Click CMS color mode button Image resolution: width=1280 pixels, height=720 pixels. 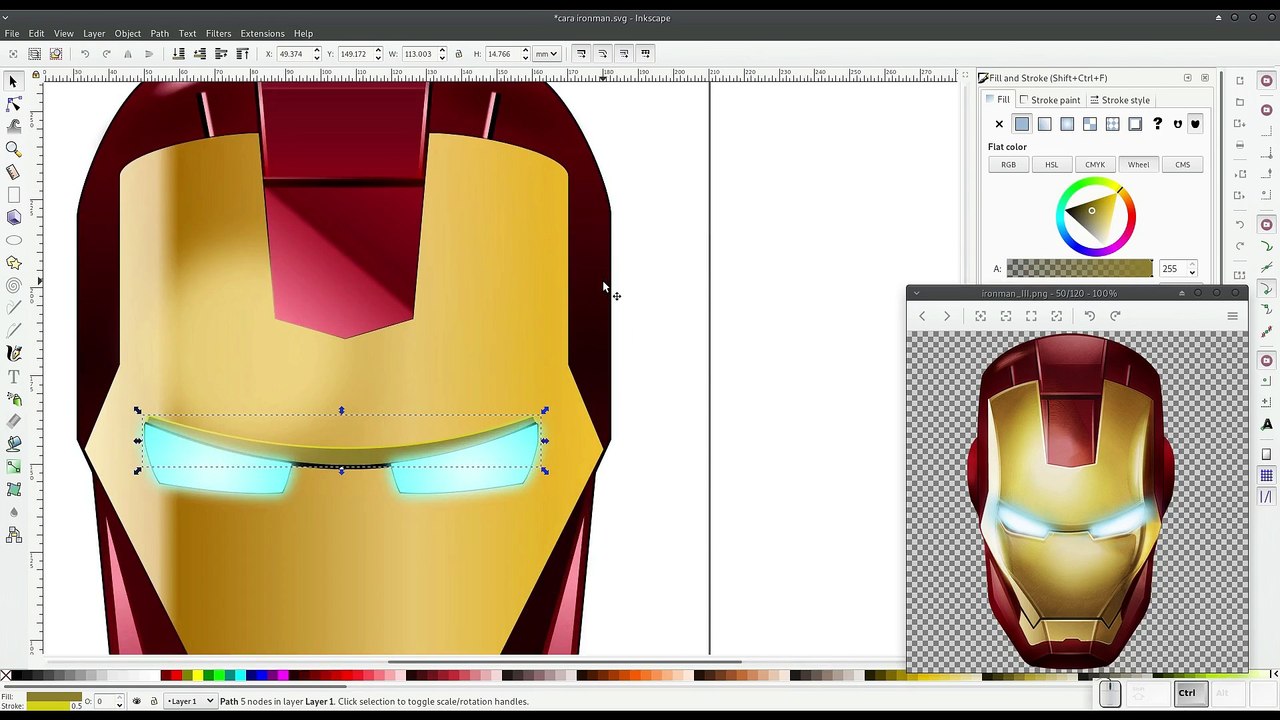pyautogui.click(x=1182, y=165)
